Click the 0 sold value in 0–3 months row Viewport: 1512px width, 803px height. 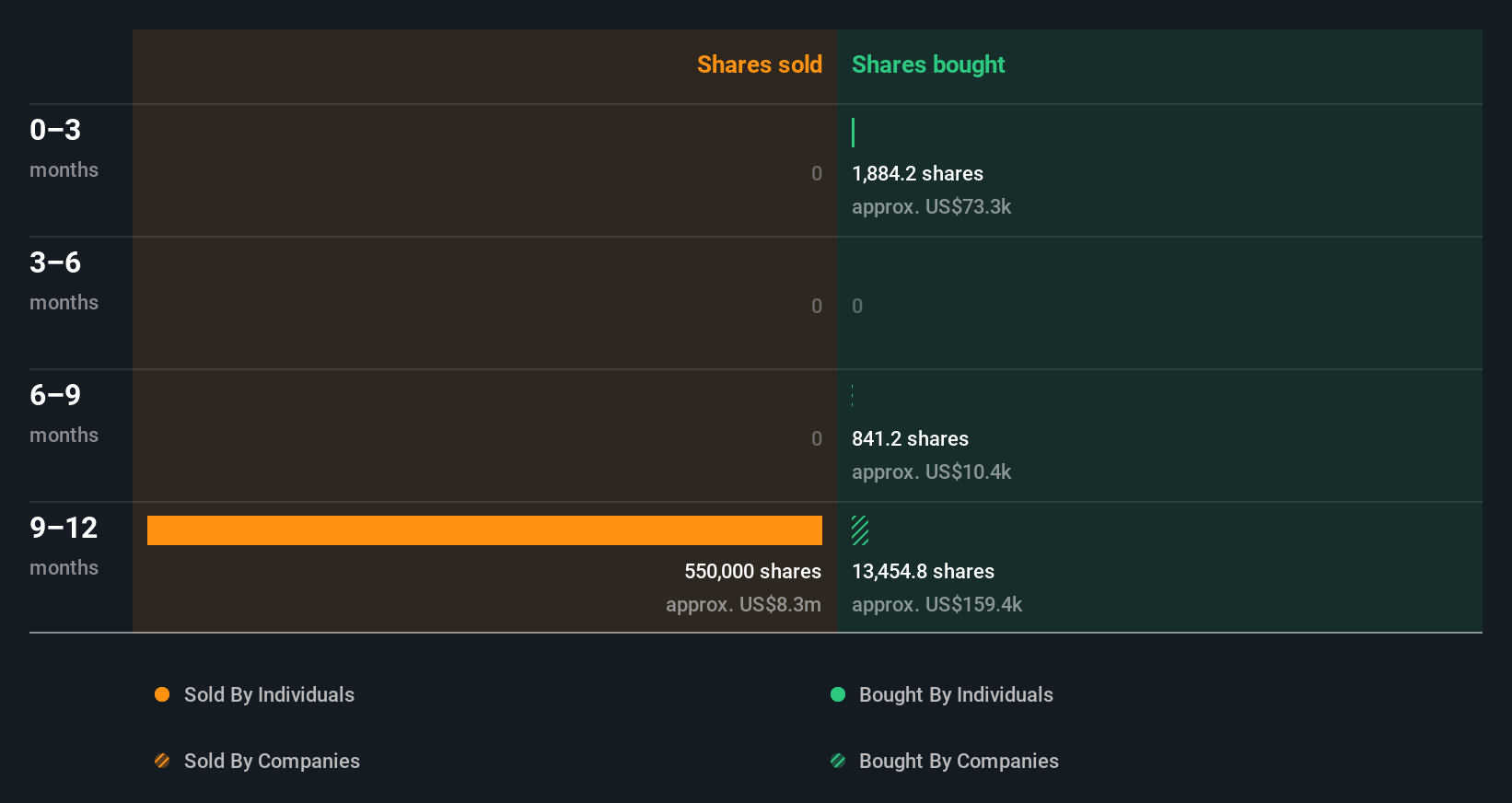[x=817, y=173]
